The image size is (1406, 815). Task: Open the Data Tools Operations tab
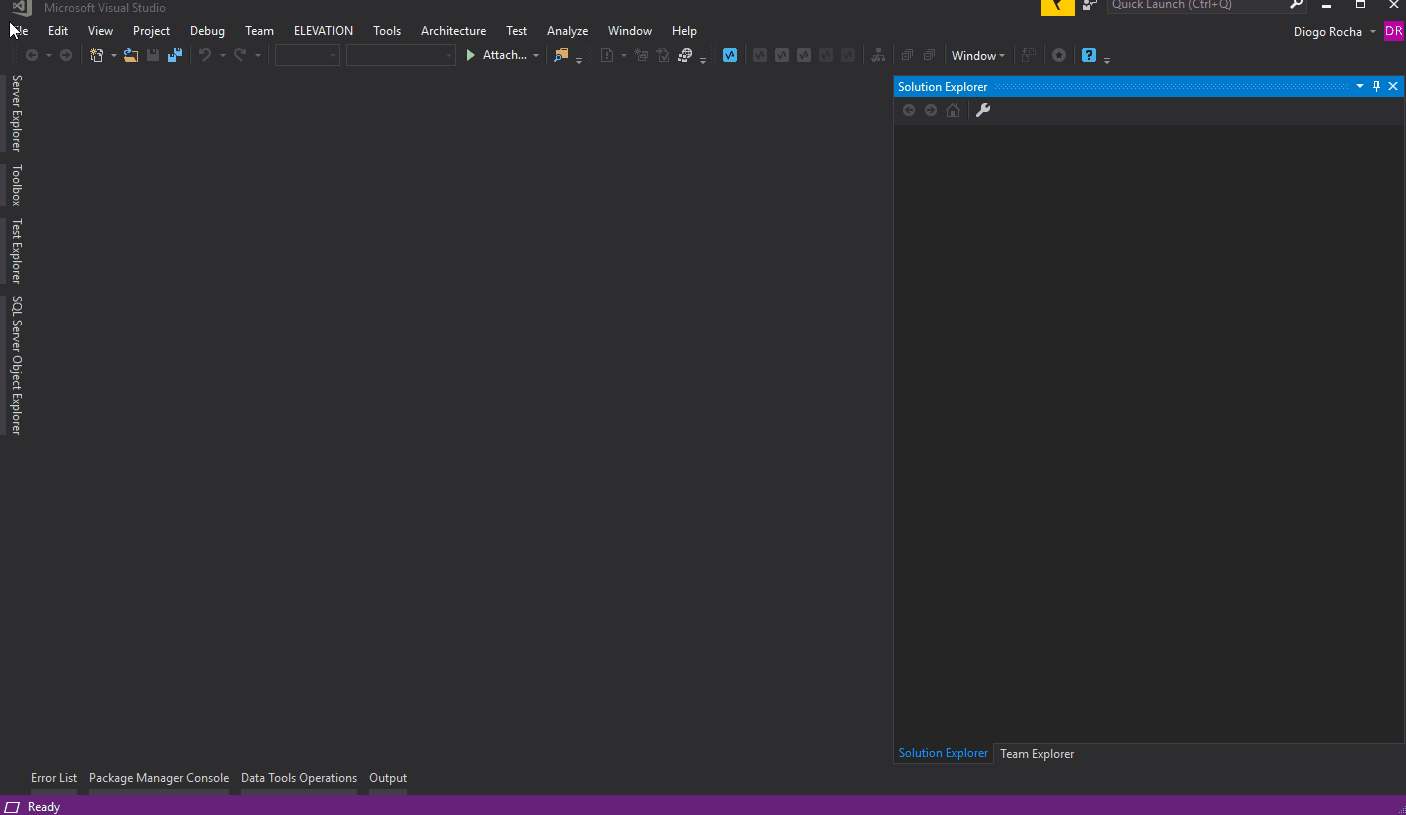pos(299,778)
